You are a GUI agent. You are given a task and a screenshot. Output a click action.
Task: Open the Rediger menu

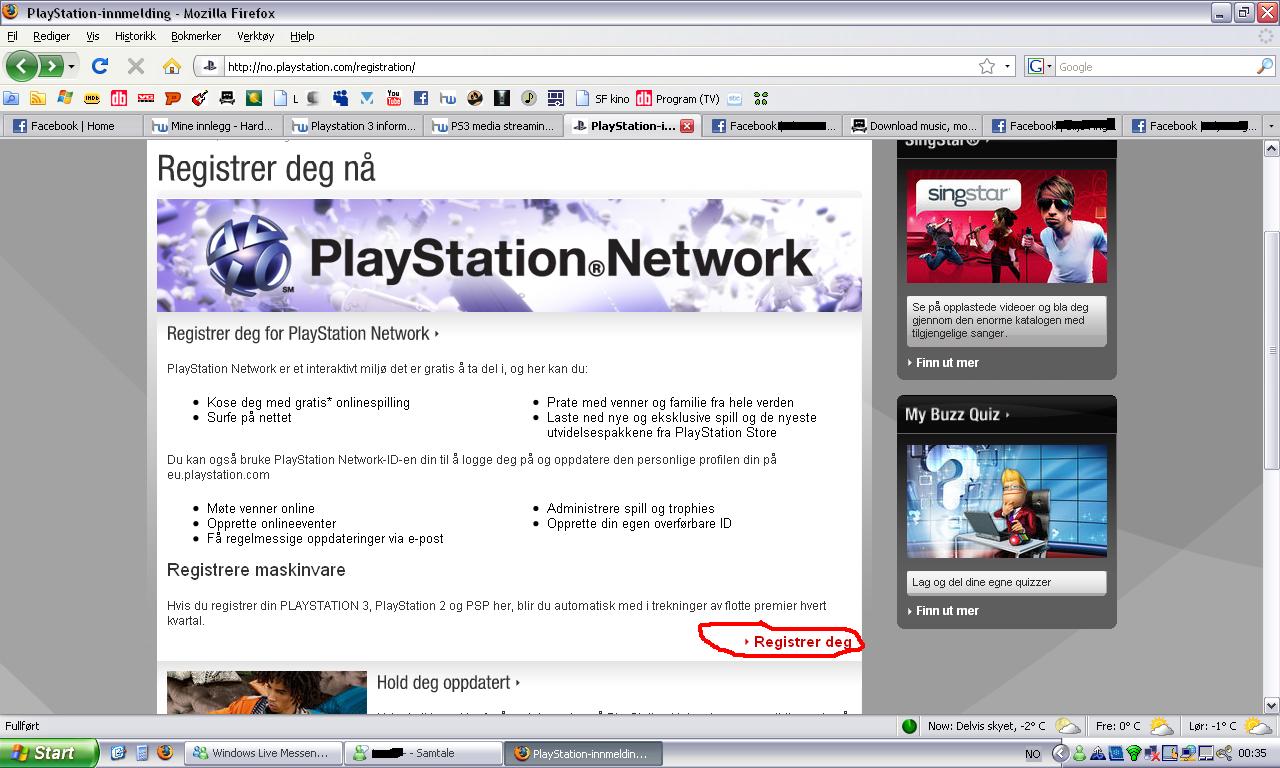(51, 36)
